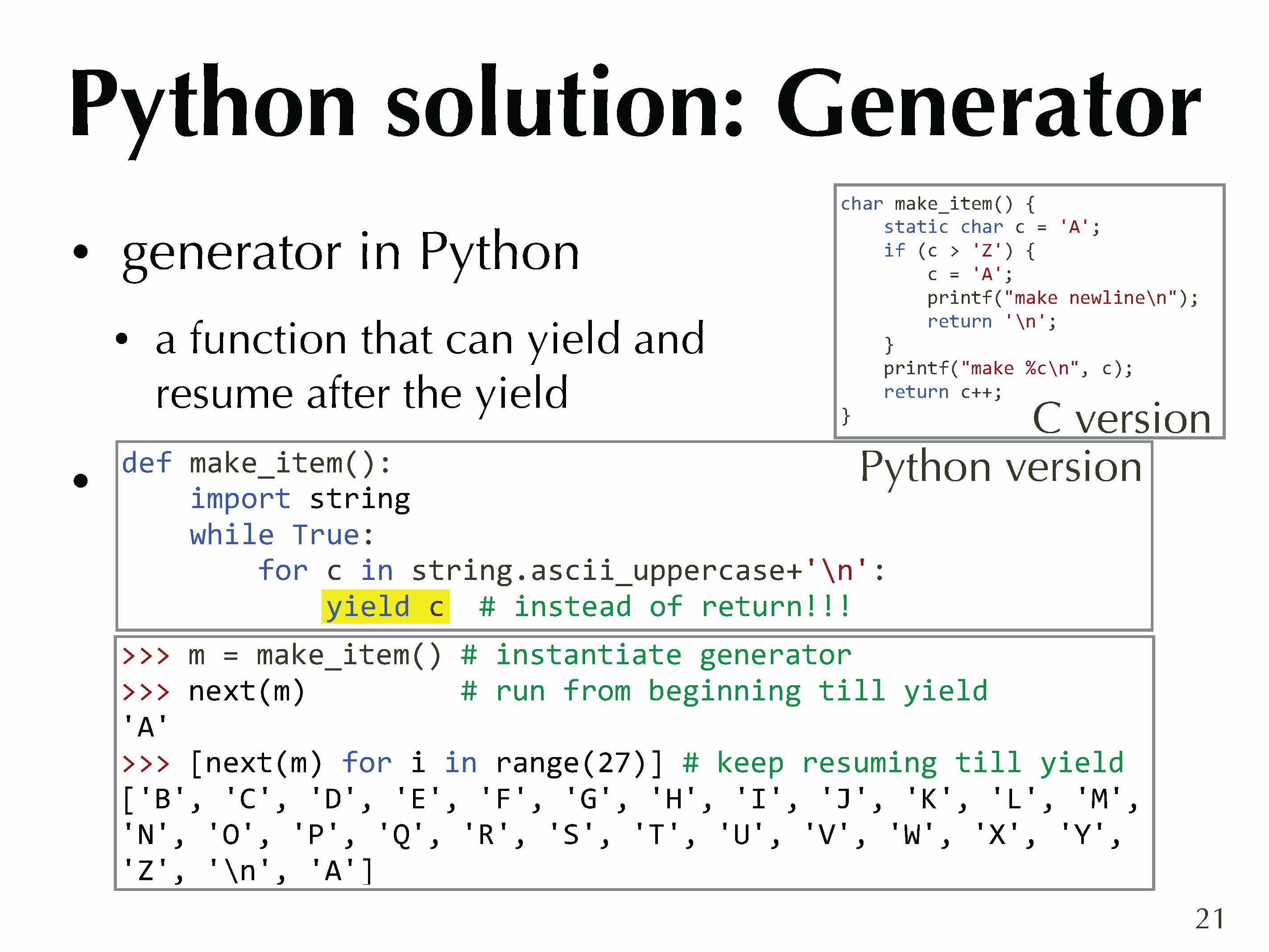Image resolution: width=1269 pixels, height=952 pixels.
Task: Click the highlighted 'yield c' code
Action: point(385,607)
